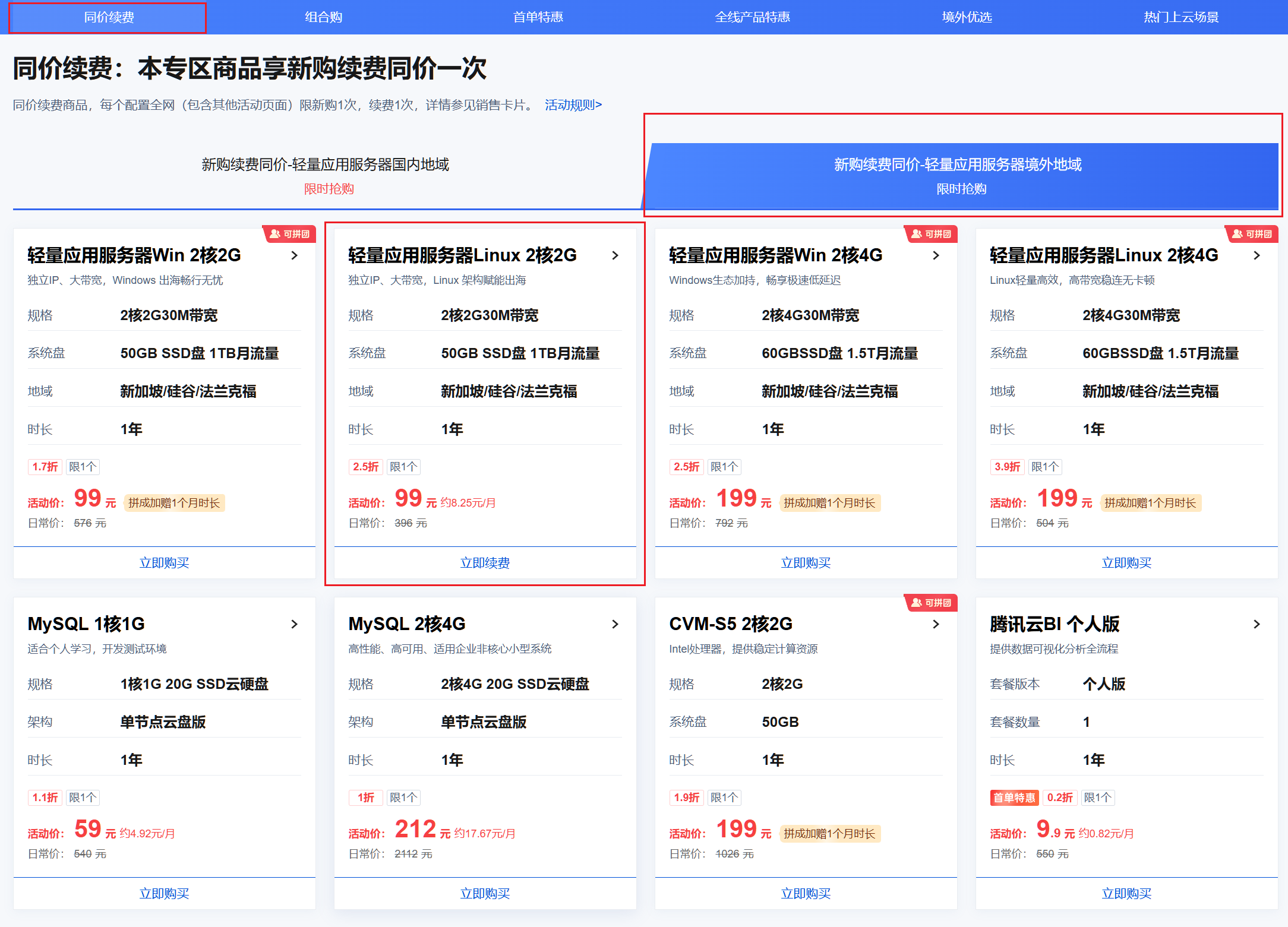Screen dimensions: 1288x927
Task: Click the 约17.67元/月 price note
Action: click(x=485, y=834)
